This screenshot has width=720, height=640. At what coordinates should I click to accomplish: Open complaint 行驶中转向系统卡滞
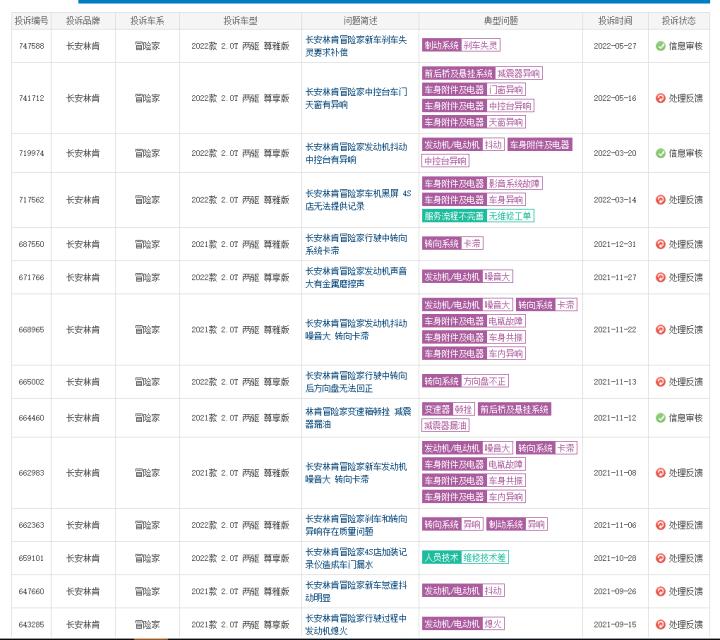pos(356,244)
